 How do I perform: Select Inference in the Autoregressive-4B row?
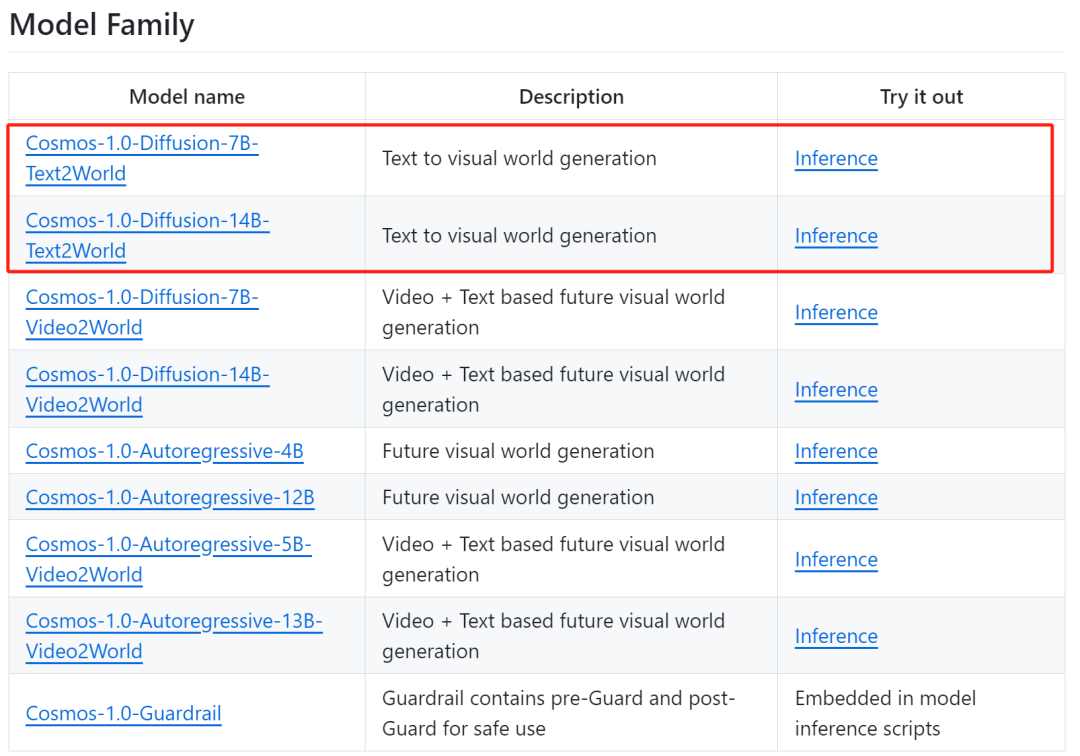click(x=836, y=452)
